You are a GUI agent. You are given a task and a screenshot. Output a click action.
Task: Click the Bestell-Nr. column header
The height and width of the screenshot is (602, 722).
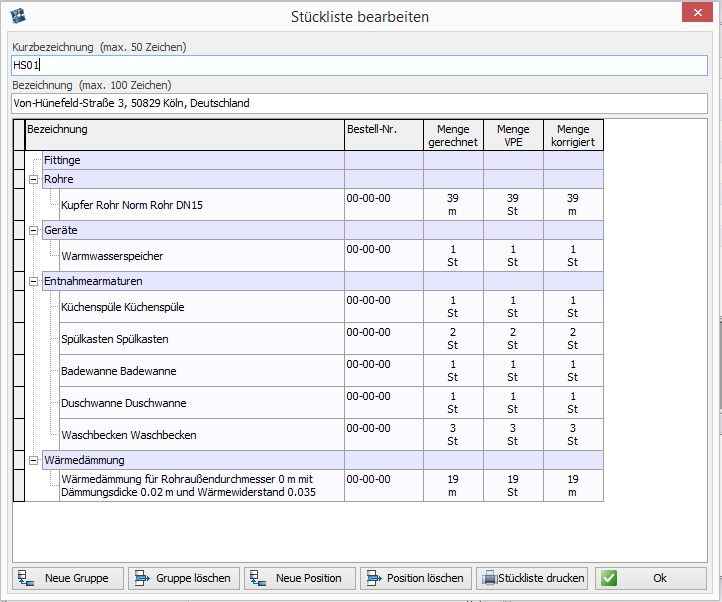click(384, 135)
